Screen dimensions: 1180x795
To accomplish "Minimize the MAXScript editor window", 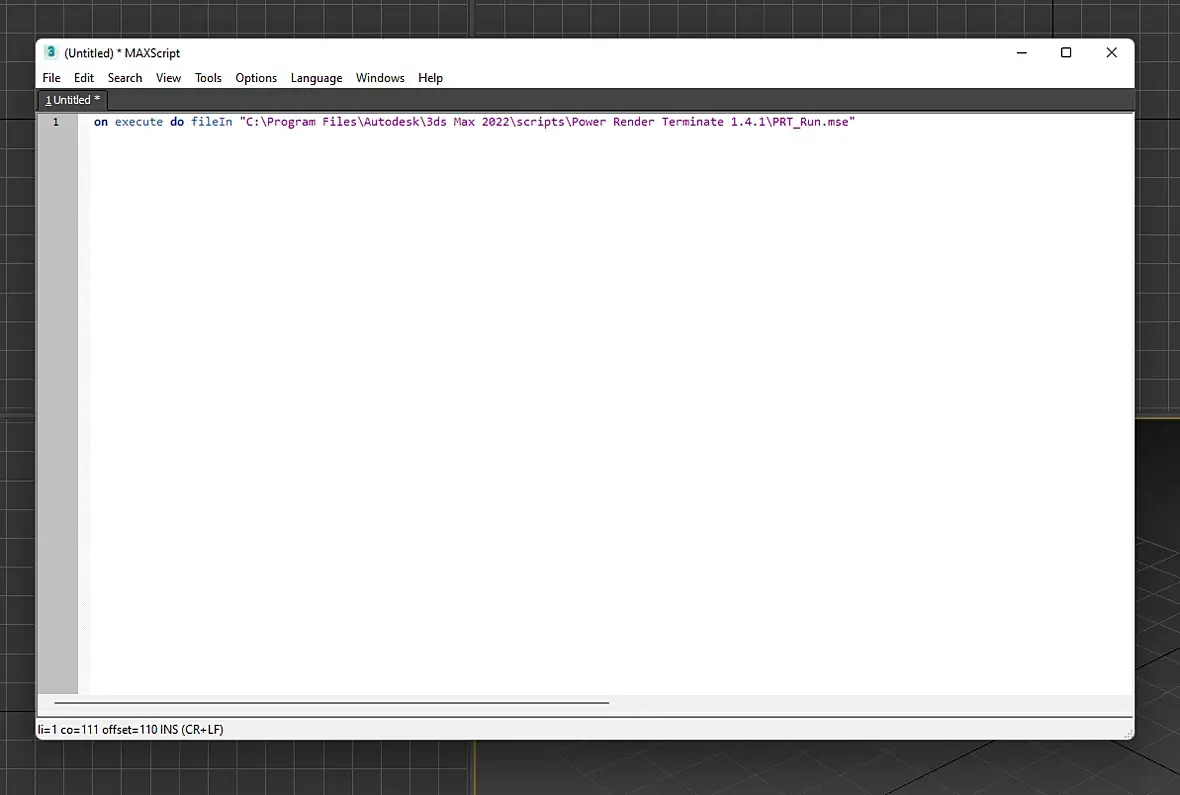I will [1021, 53].
